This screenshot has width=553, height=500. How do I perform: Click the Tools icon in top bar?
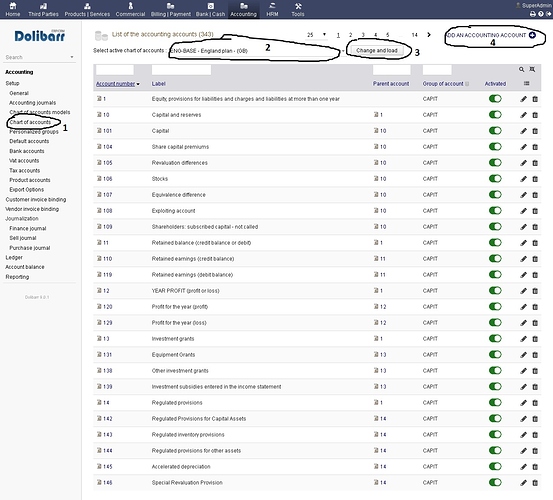coord(298,6)
